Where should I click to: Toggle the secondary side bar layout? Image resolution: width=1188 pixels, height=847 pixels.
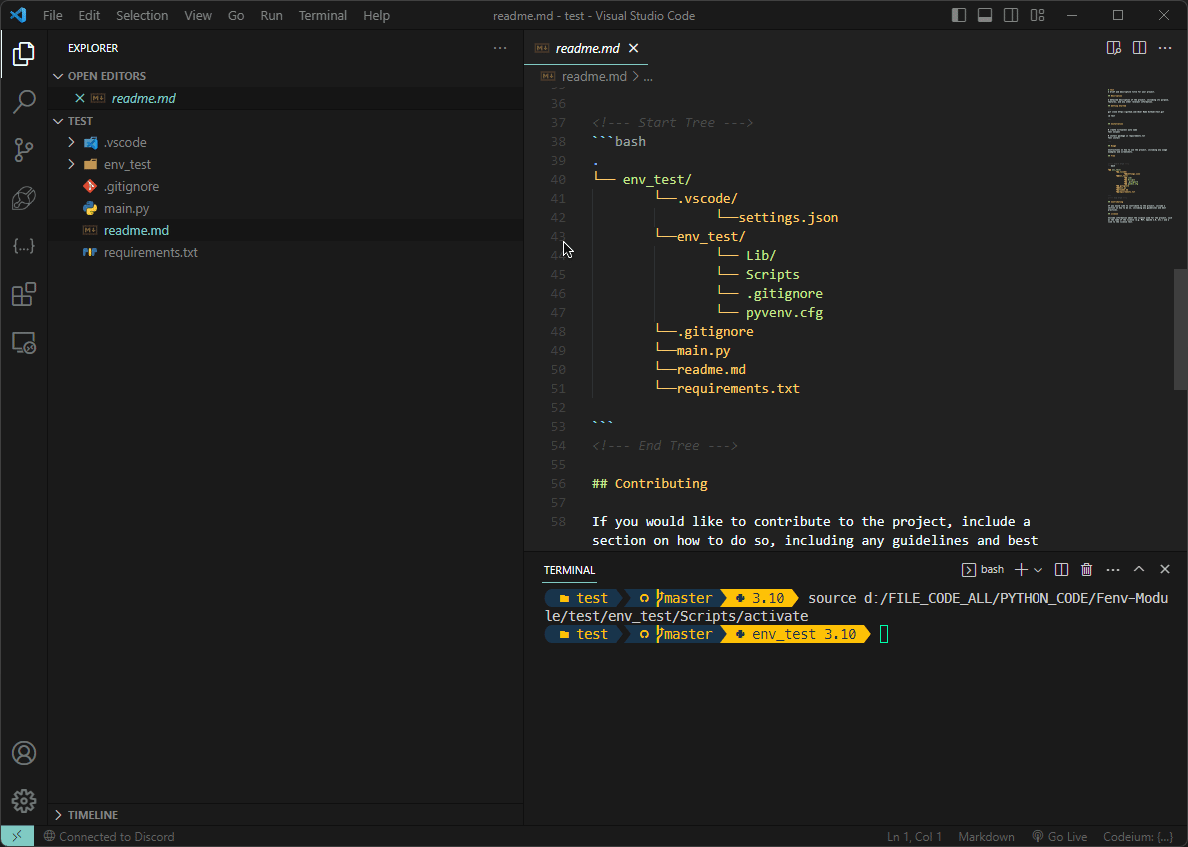pos(1011,15)
